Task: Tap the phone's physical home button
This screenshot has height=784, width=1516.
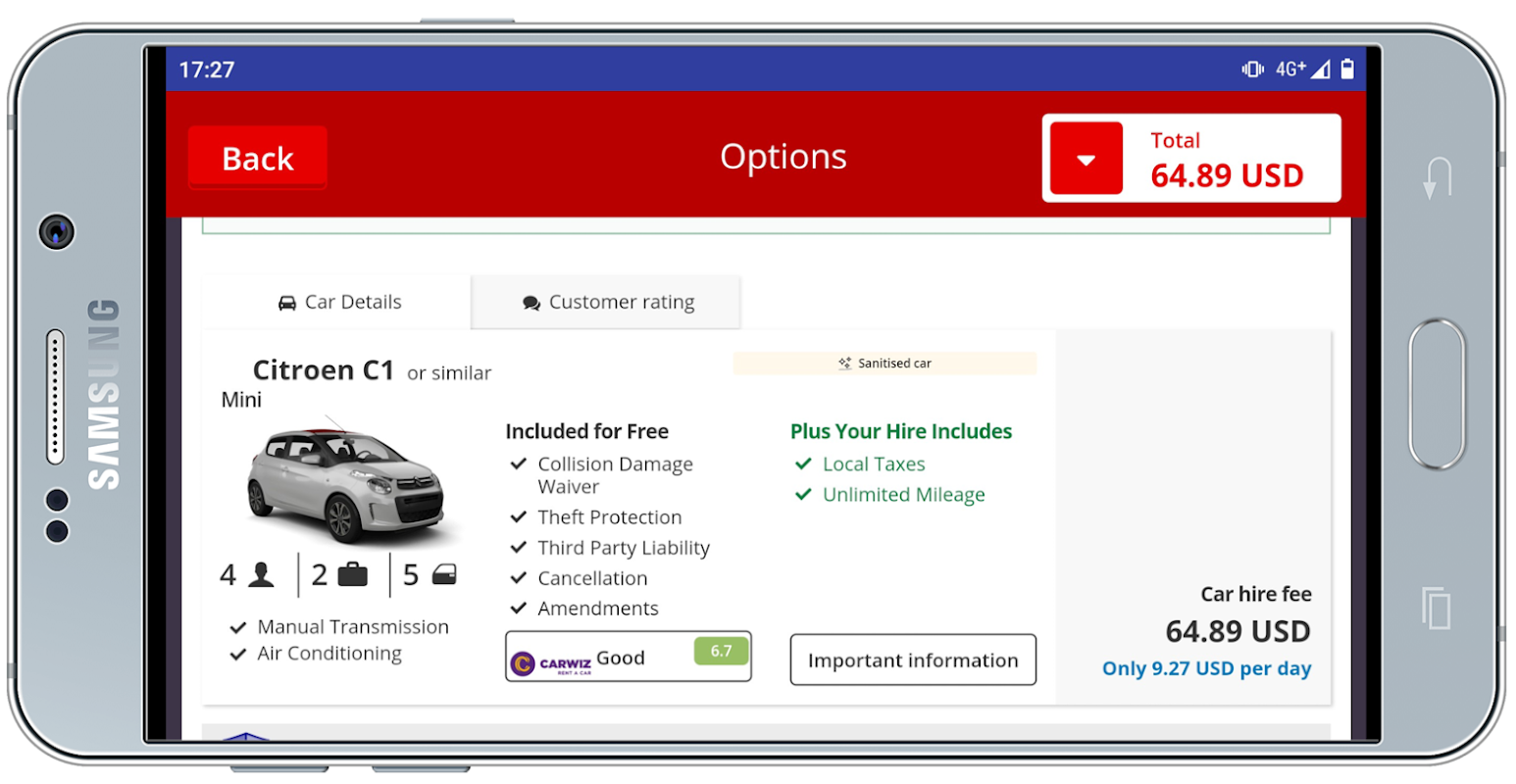Action: (1437, 393)
